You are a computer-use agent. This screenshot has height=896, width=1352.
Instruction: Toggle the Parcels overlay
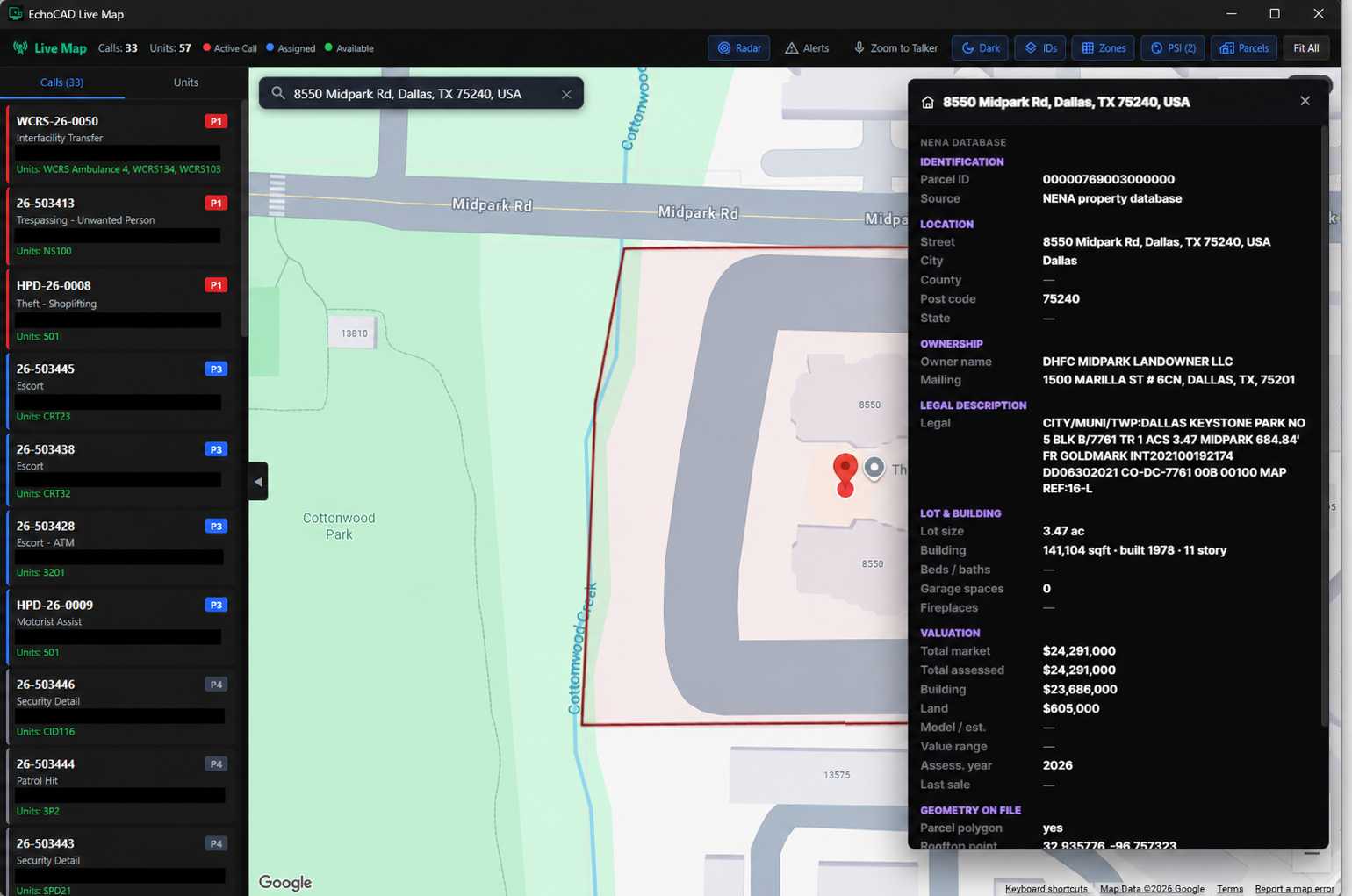pos(1244,48)
